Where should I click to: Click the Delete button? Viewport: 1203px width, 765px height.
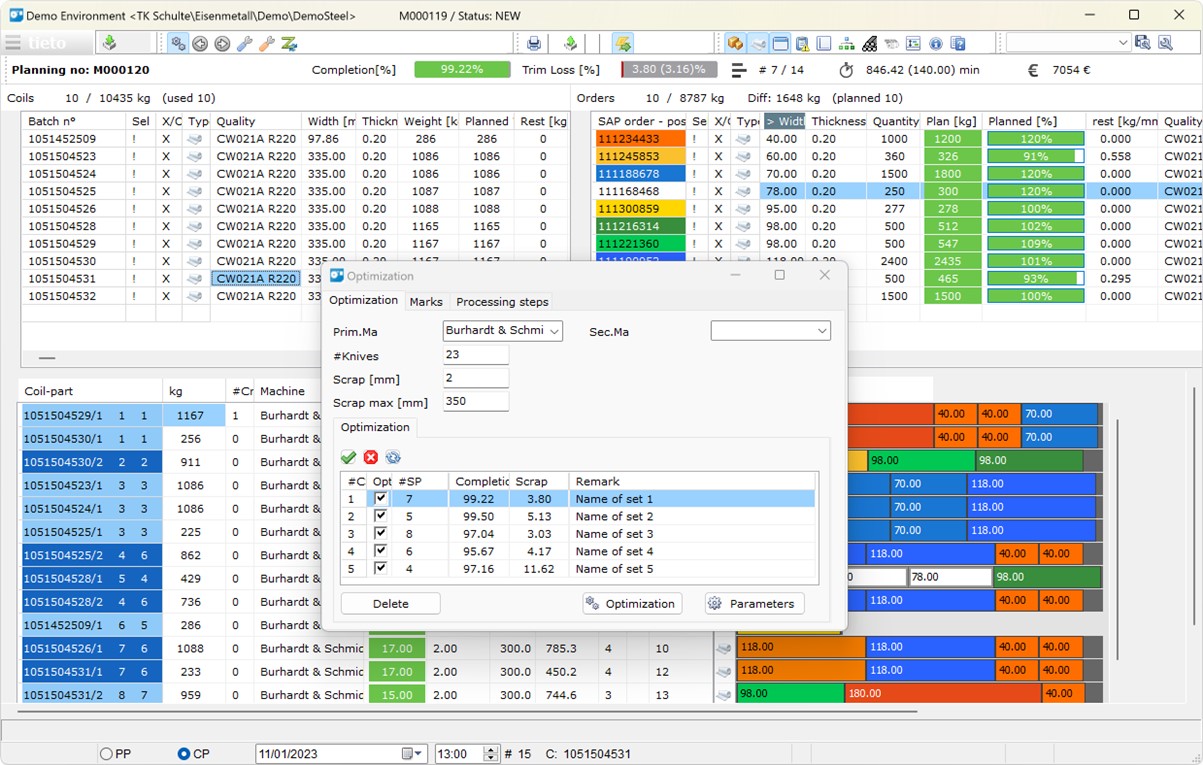point(390,604)
